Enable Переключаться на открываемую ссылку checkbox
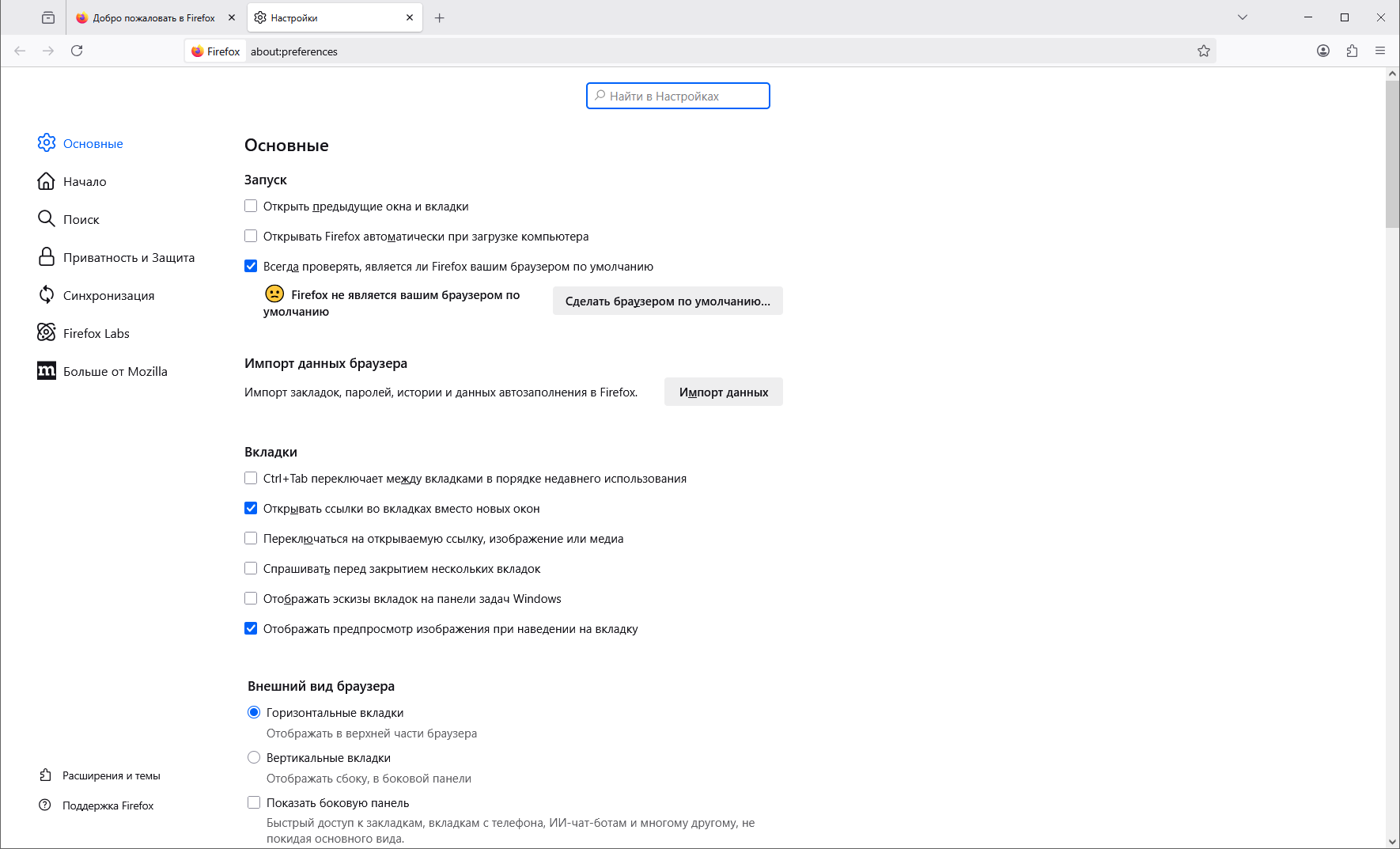1400x849 pixels. [251, 538]
